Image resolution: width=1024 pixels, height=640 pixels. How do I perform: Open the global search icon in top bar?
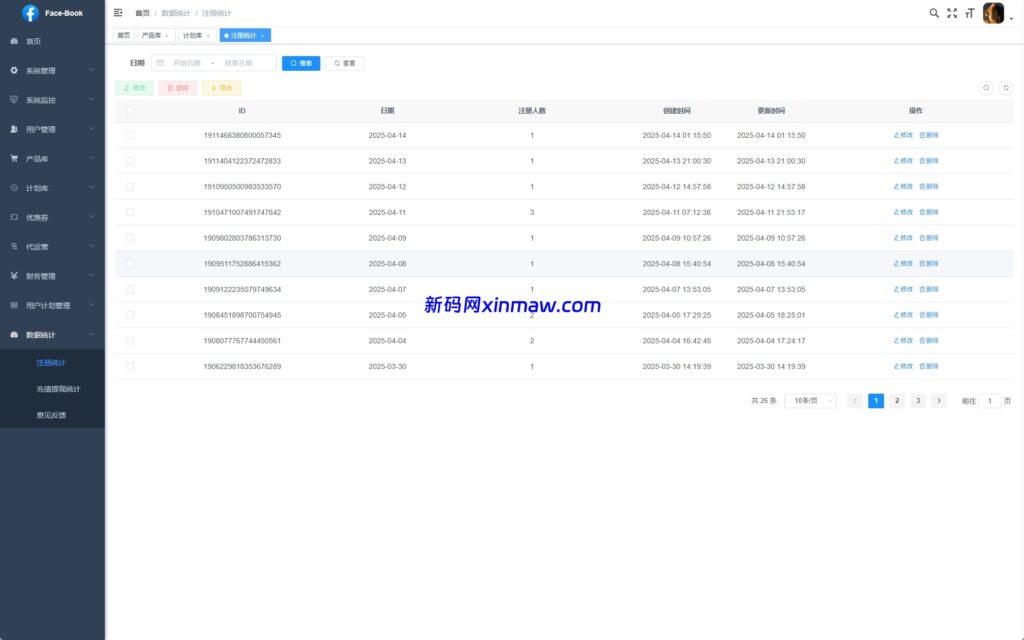tap(933, 13)
